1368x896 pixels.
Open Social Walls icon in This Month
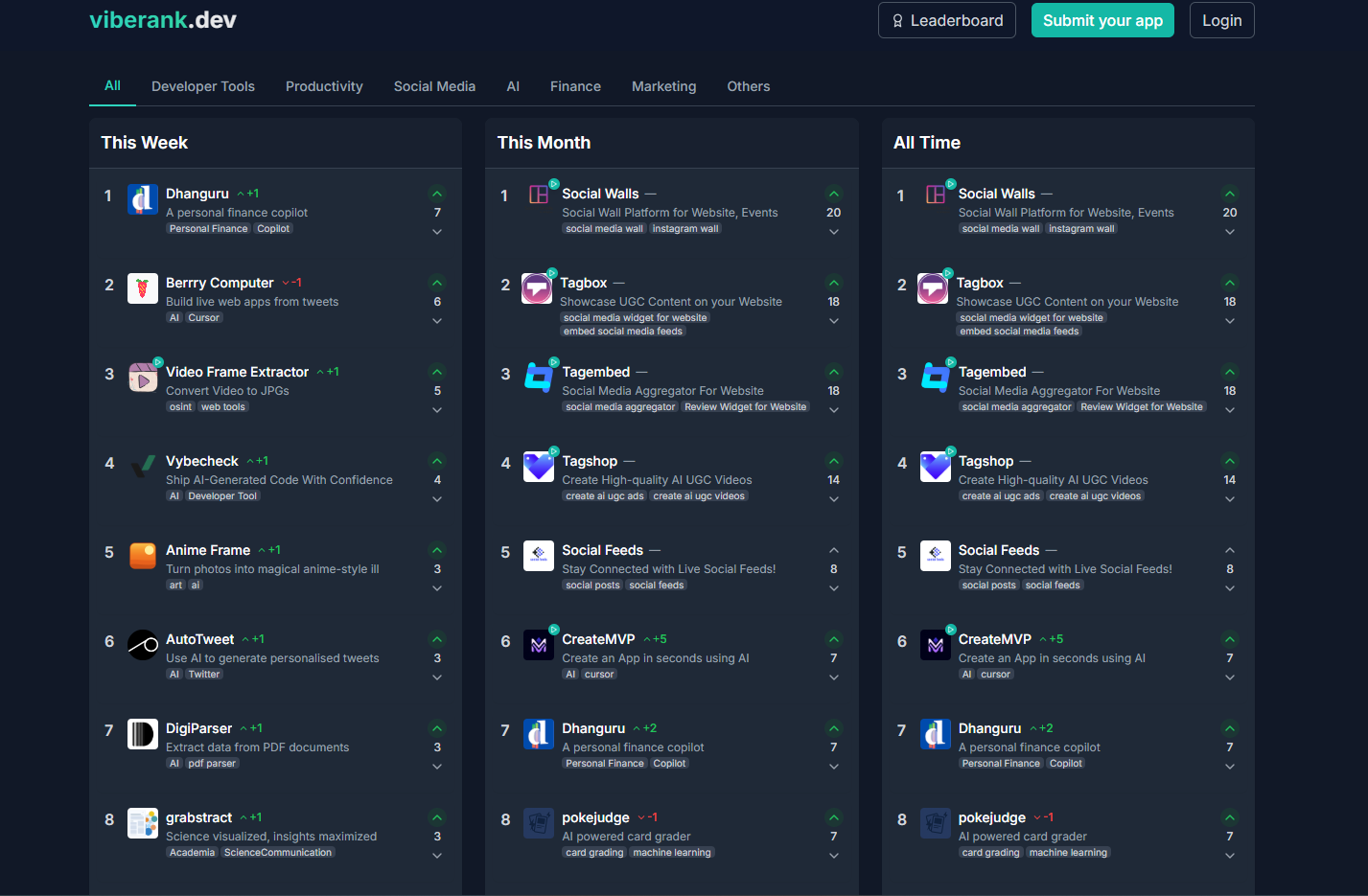tap(539, 195)
